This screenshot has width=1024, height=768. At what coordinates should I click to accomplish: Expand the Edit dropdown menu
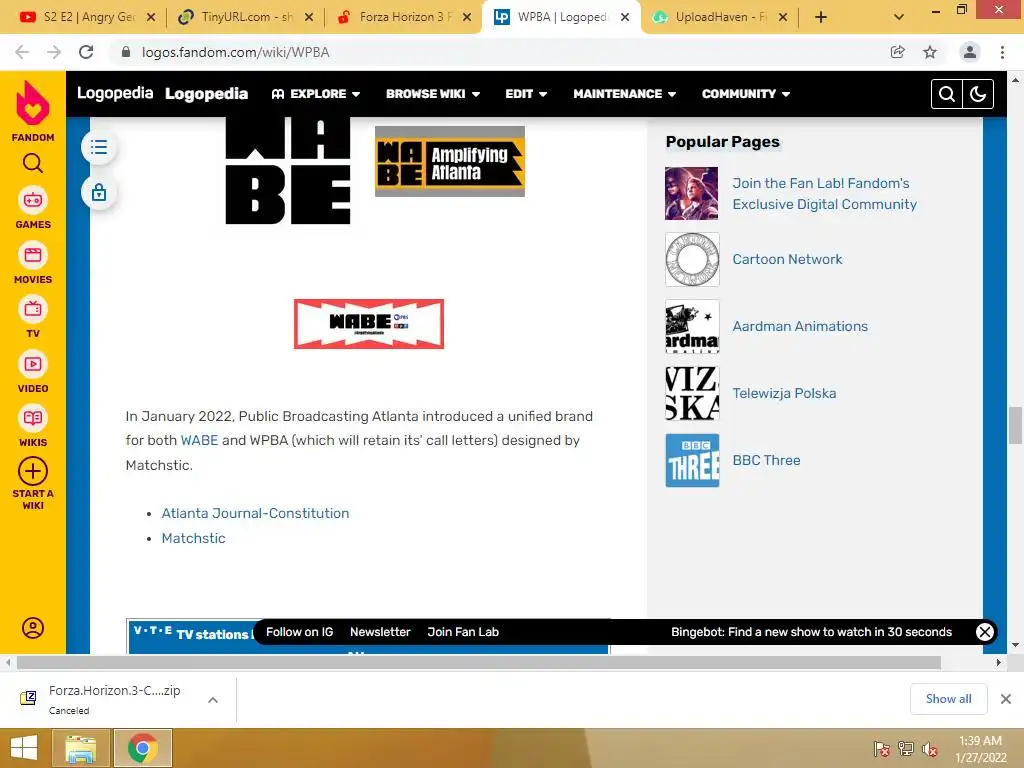click(x=526, y=94)
